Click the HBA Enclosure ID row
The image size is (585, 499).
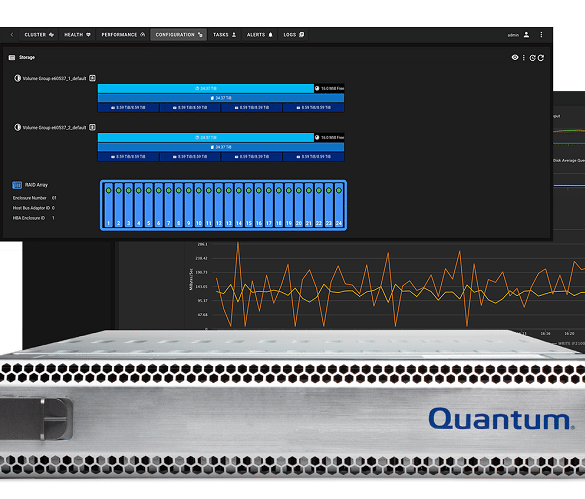34,218
